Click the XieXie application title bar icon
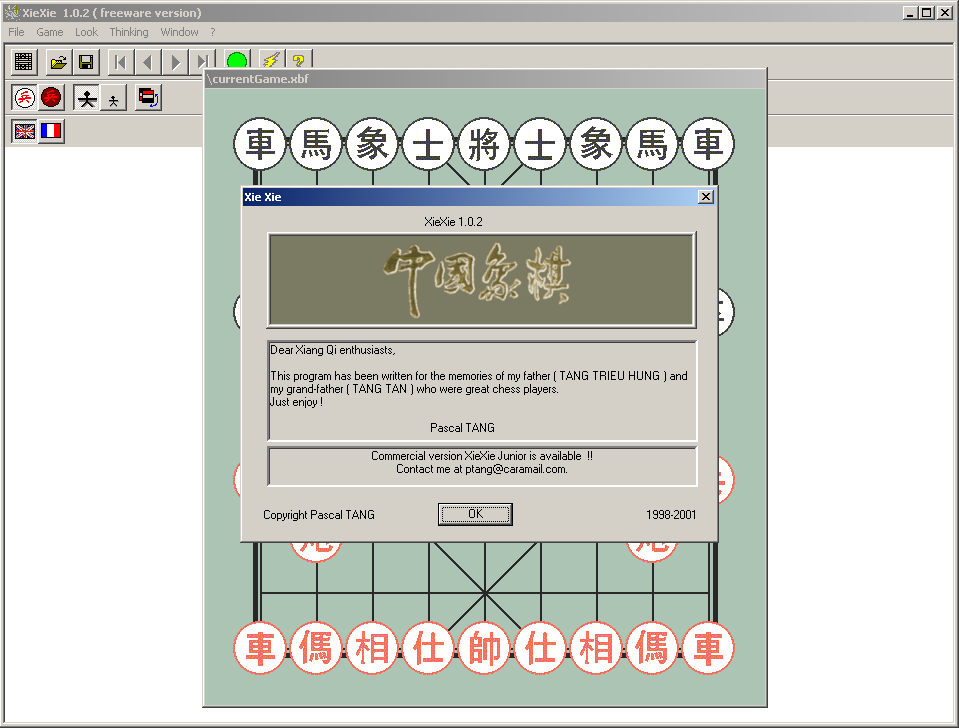This screenshot has height=728, width=959. [x=12, y=12]
